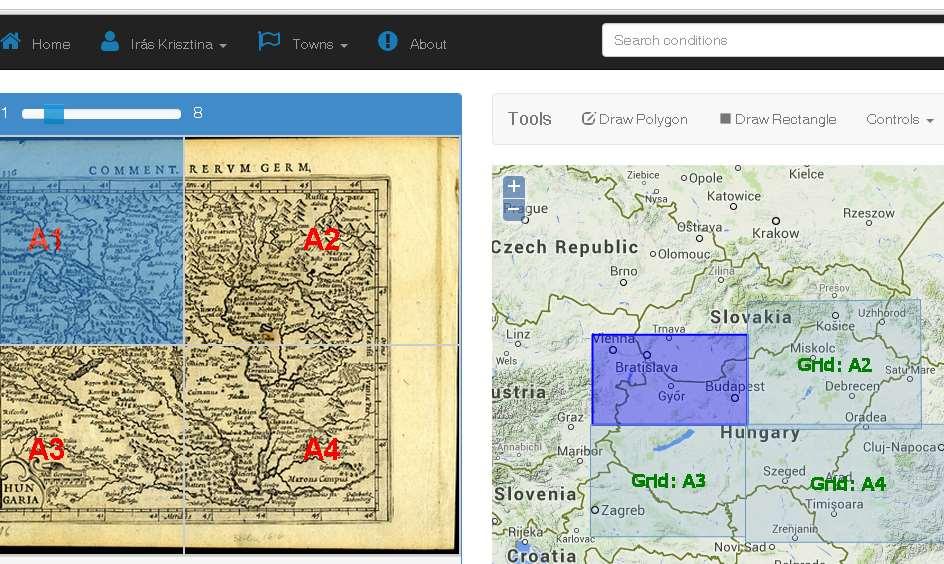Open the Home nav link
The width and height of the screenshot is (944, 564).
coord(51,44)
